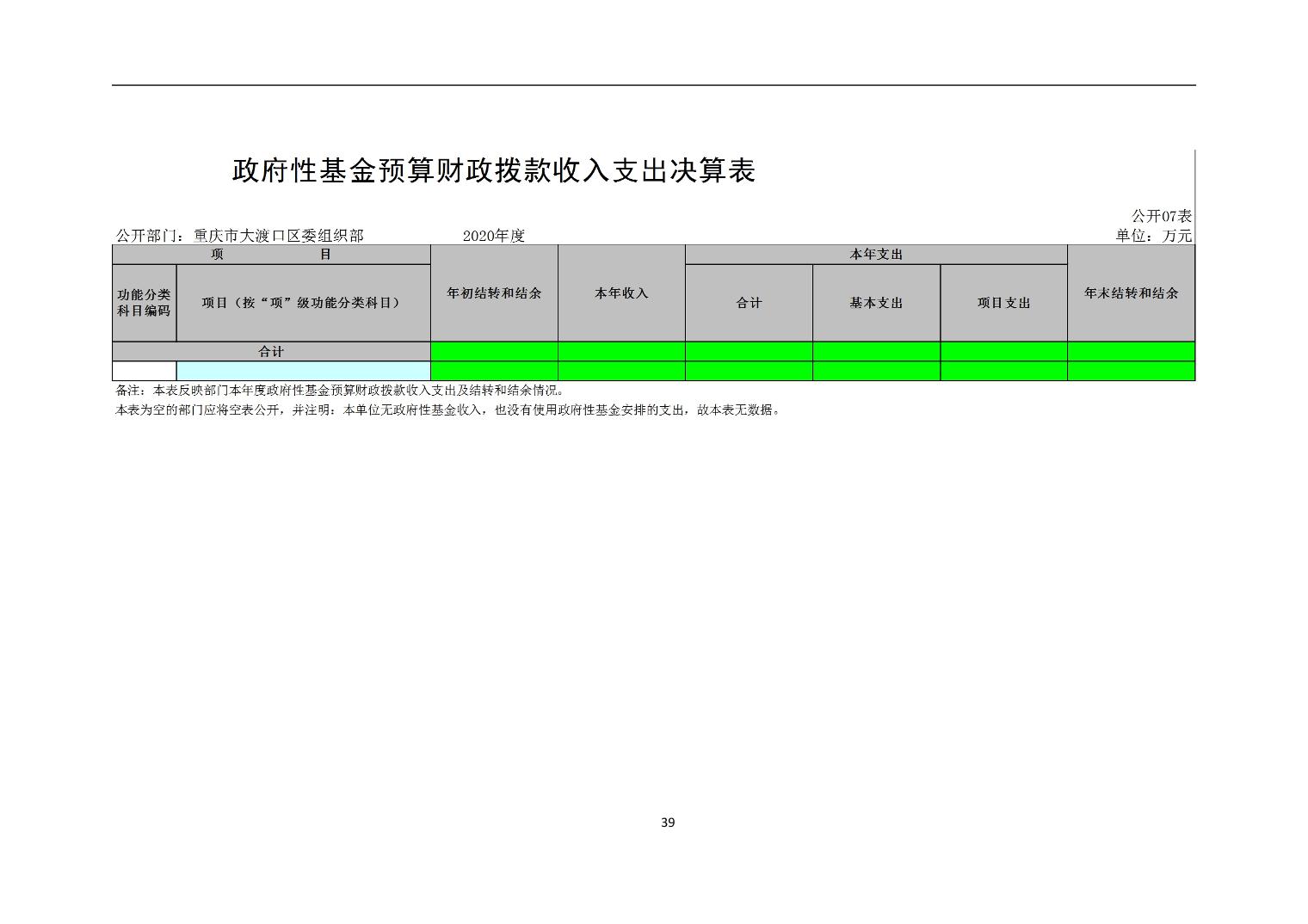Click the 备注 note line below table
Viewport: 1308px width, 924px height.
(x=340, y=391)
